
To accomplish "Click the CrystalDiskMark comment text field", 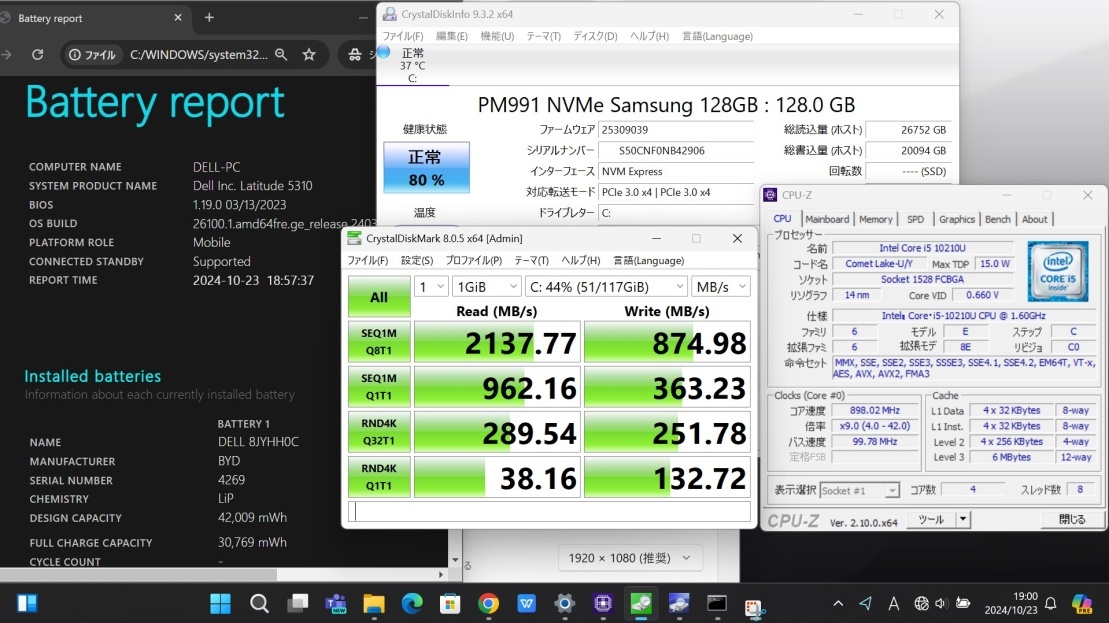I will (549, 511).
